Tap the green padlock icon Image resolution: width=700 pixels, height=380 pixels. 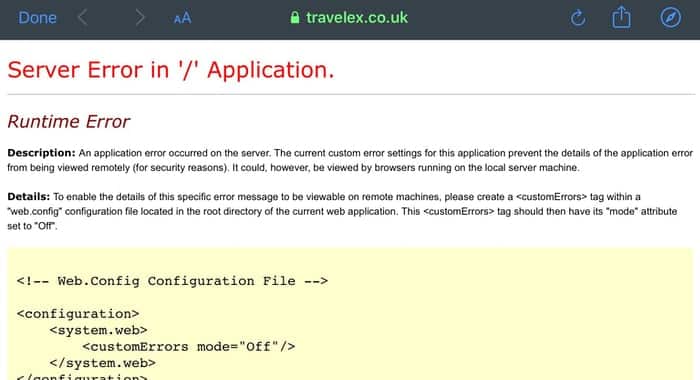pyautogui.click(x=295, y=17)
